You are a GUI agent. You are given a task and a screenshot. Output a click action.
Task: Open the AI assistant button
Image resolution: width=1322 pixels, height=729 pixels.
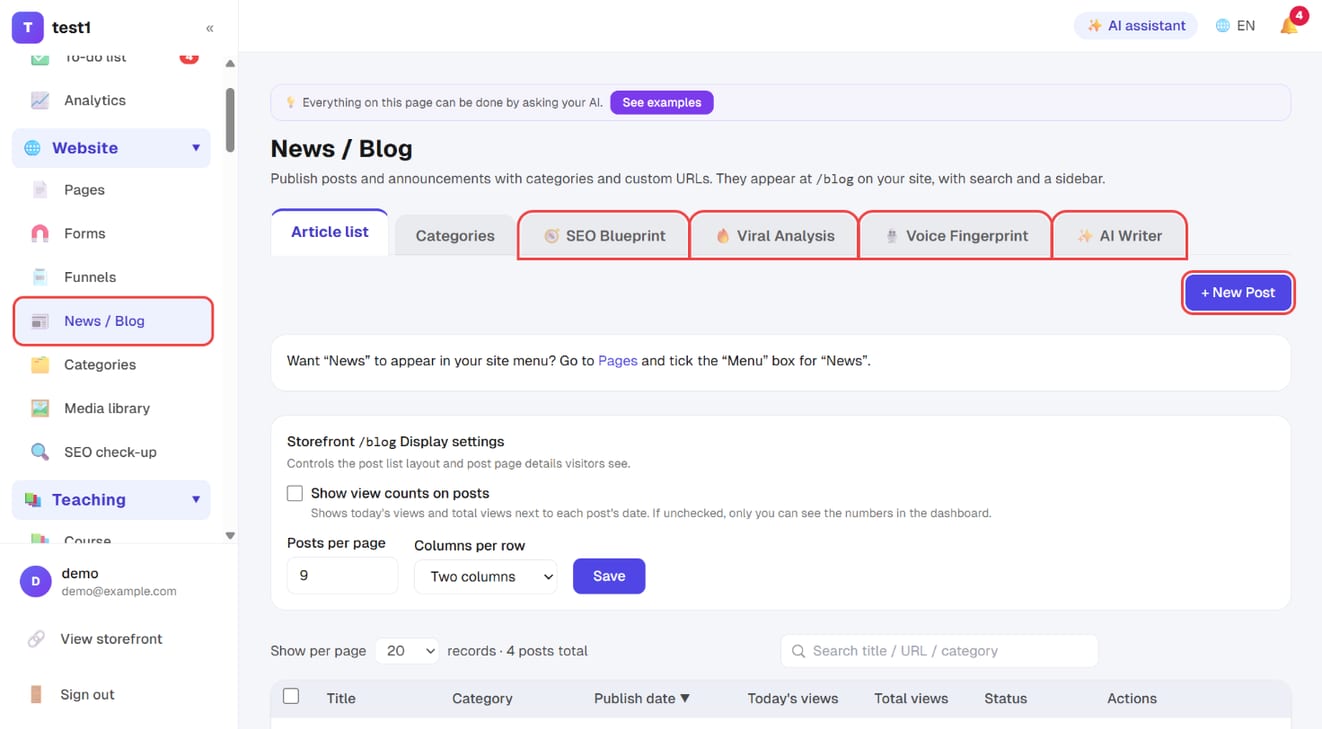pos(1136,26)
